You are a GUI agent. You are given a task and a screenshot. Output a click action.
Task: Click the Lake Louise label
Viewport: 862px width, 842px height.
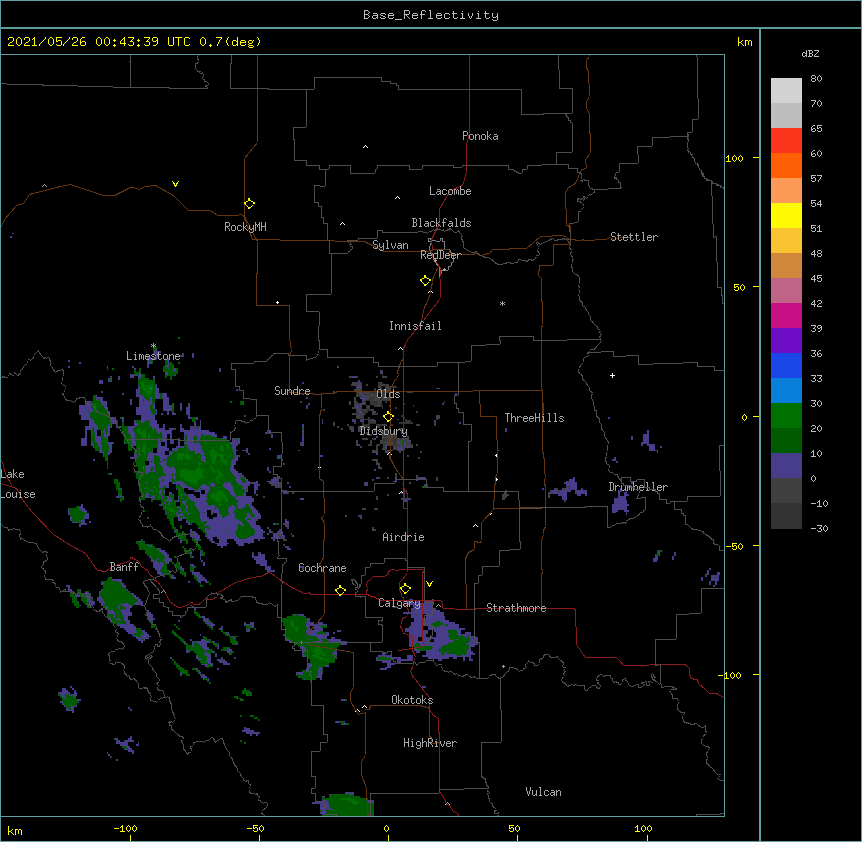tap(18, 484)
